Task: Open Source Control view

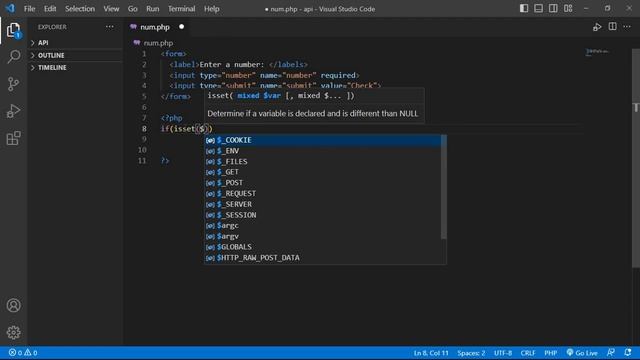Action: tap(13, 84)
